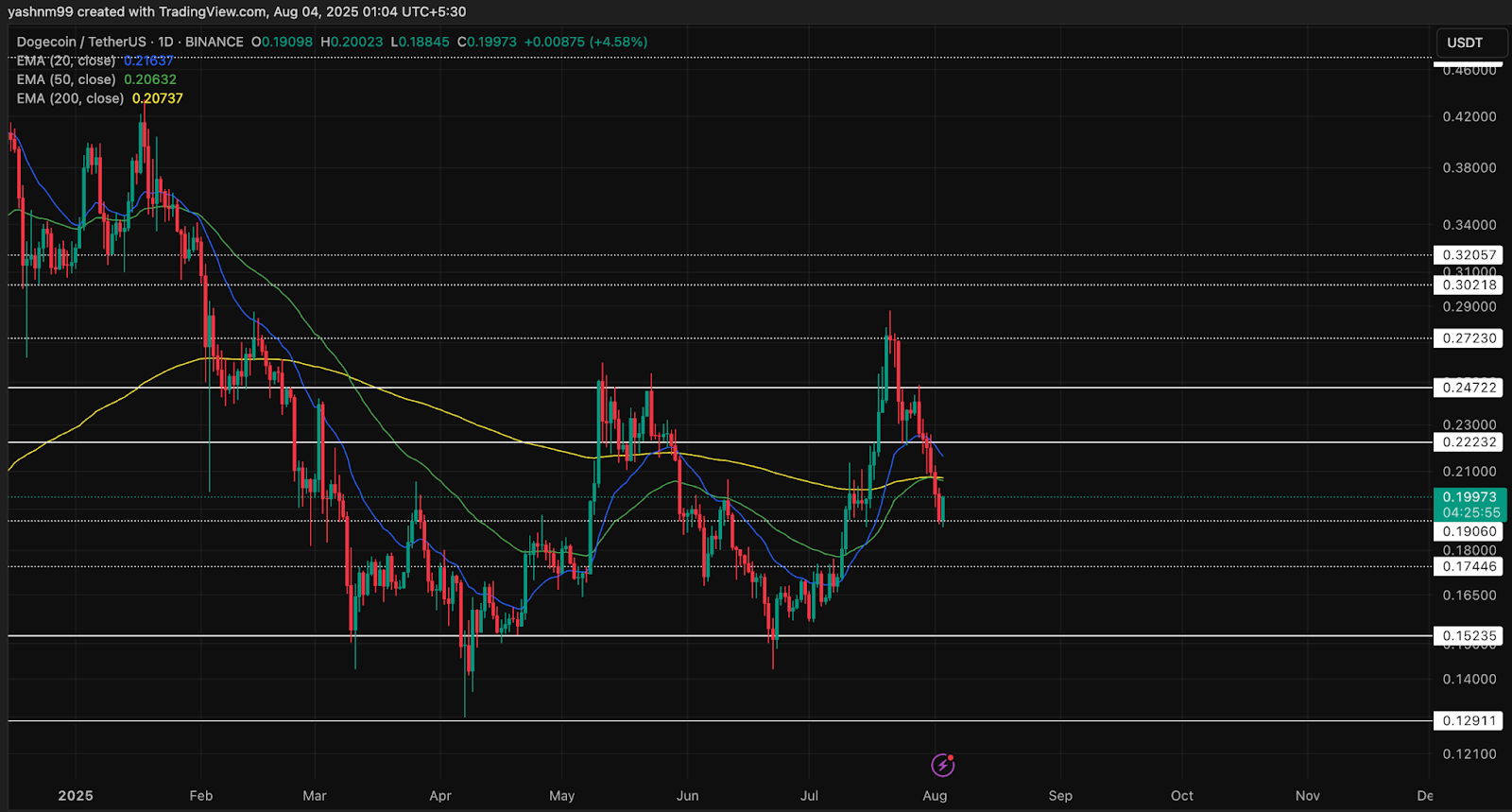
Task: Click the TradingView.com attribution text
Action: coord(215,12)
